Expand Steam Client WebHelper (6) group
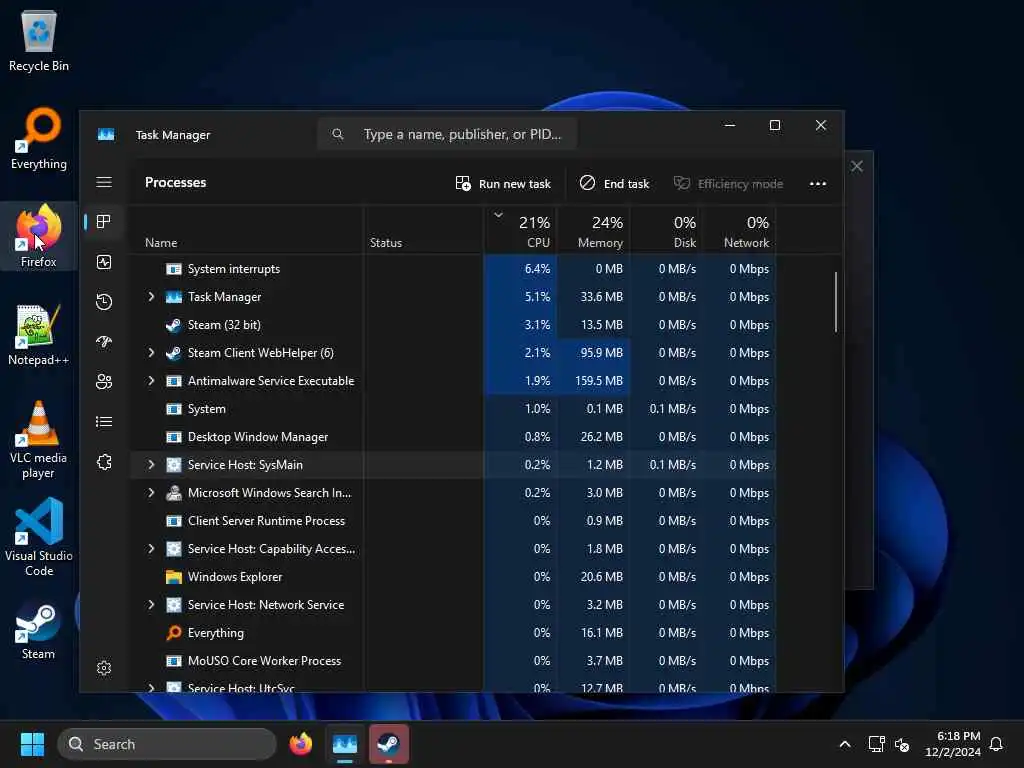 coord(152,353)
